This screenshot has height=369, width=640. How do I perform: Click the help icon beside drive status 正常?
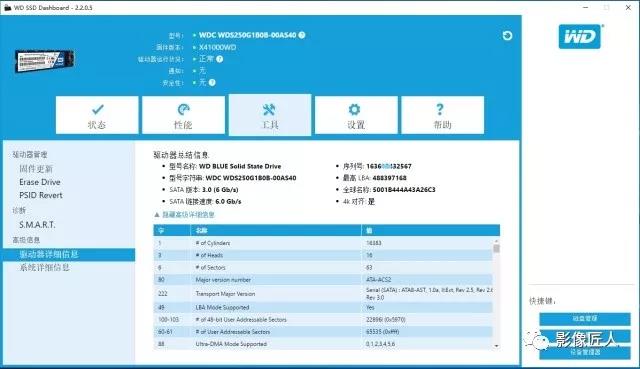click(220, 59)
